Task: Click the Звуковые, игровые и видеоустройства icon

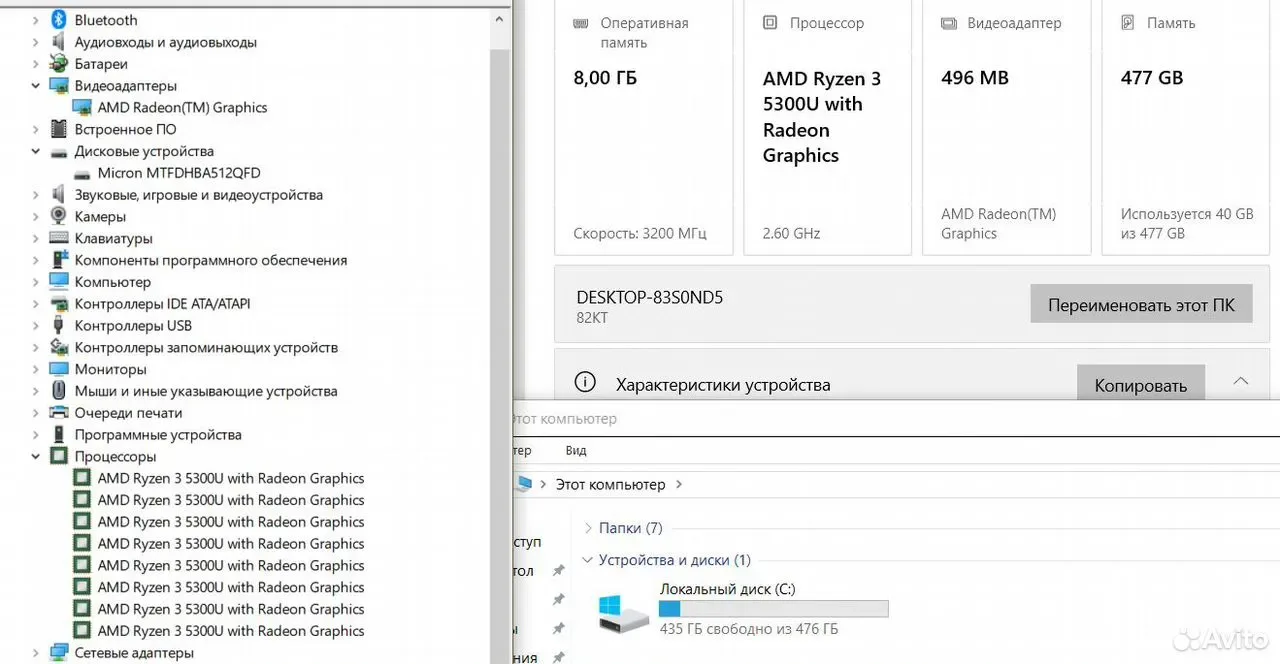Action: [58, 195]
